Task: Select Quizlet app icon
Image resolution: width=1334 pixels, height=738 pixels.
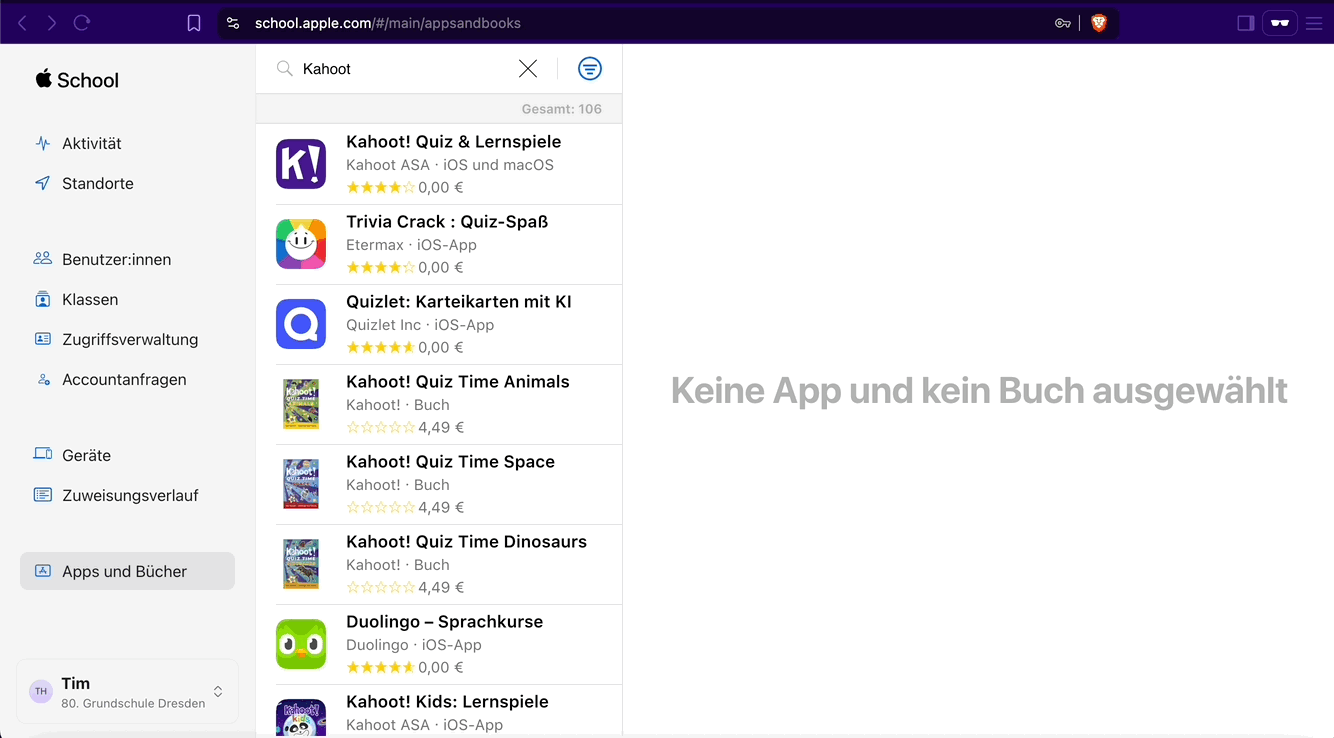Action: click(x=301, y=324)
